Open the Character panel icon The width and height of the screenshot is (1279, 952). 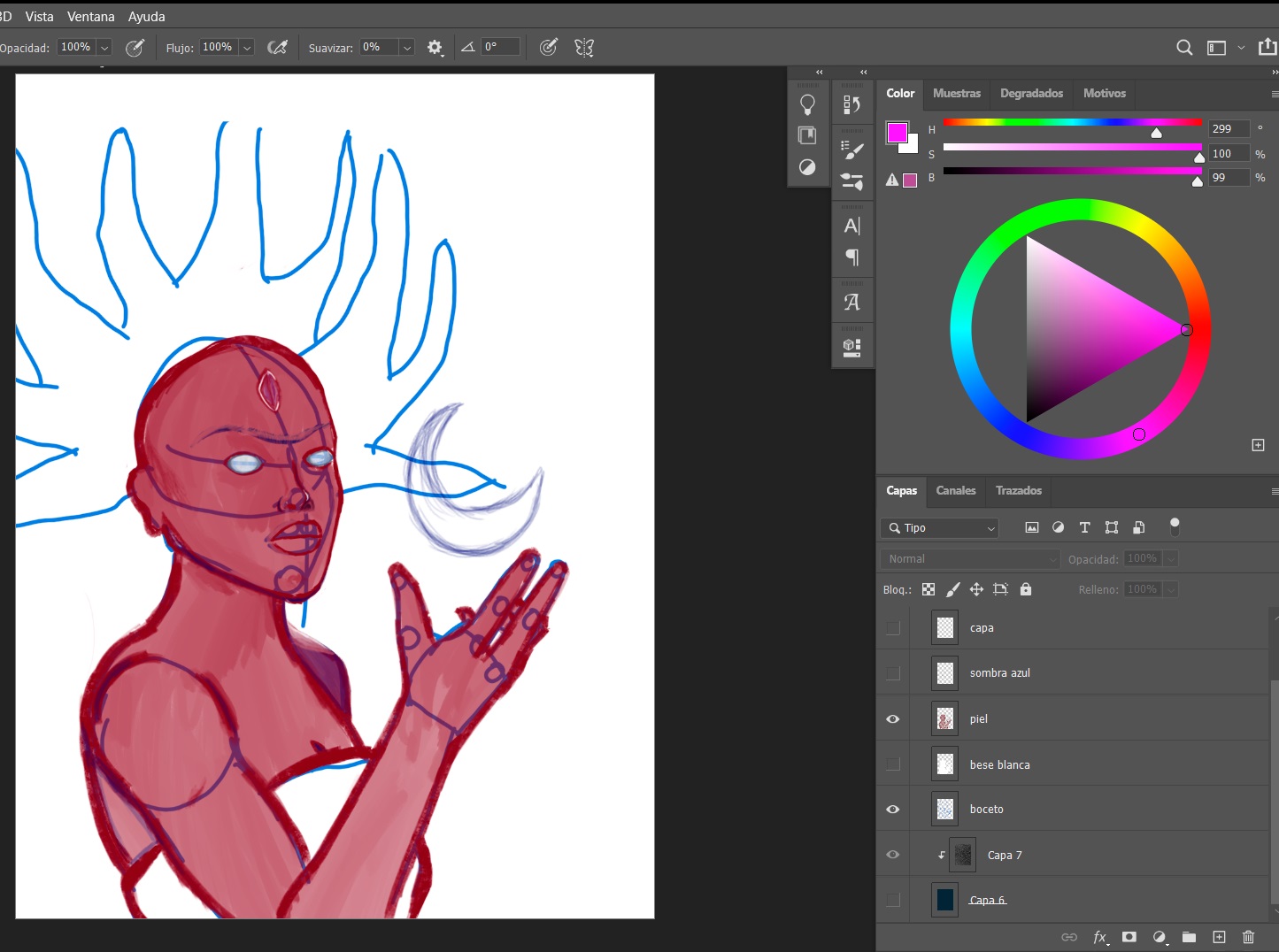pos(852,226)
